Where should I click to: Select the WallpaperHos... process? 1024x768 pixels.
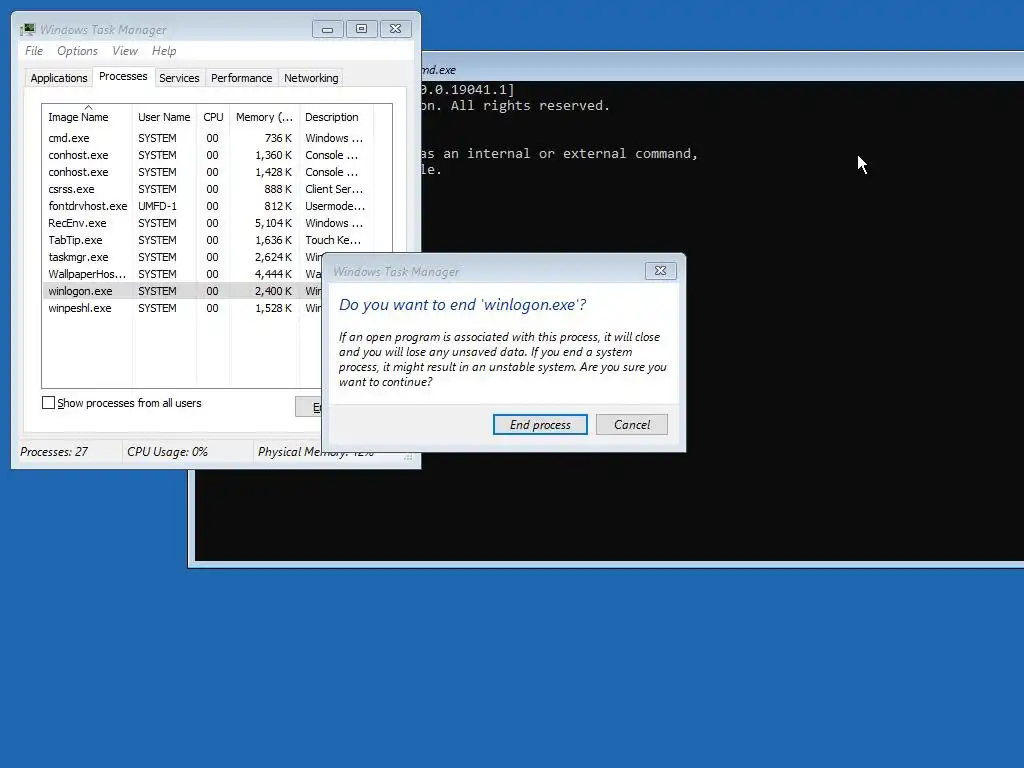tap(183, 274)
